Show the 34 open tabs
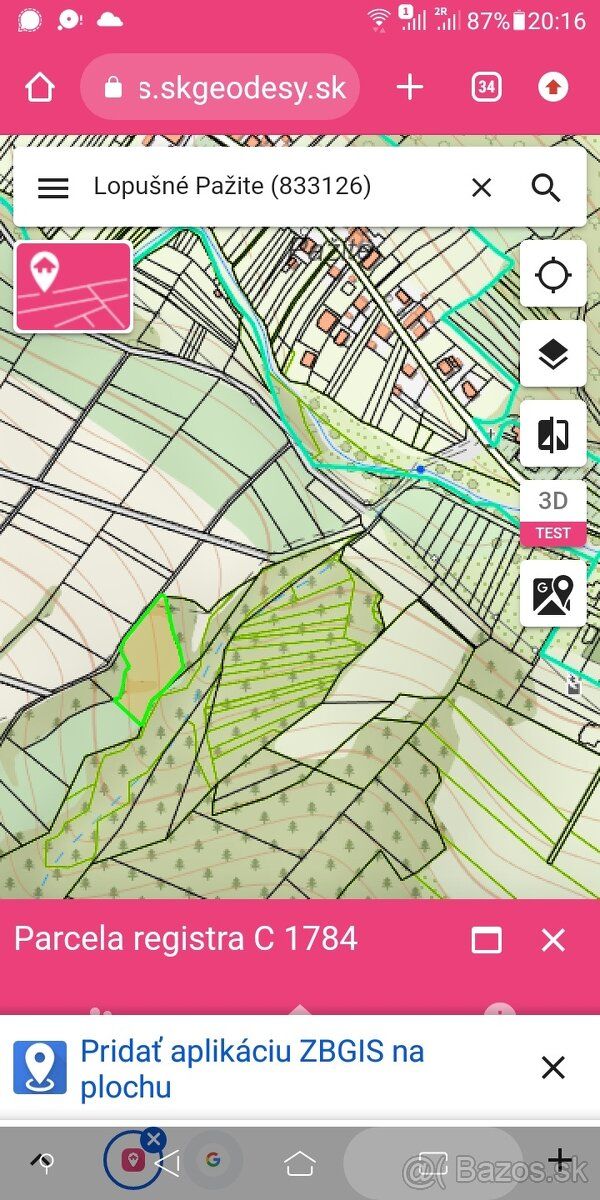 pos(487,87)
